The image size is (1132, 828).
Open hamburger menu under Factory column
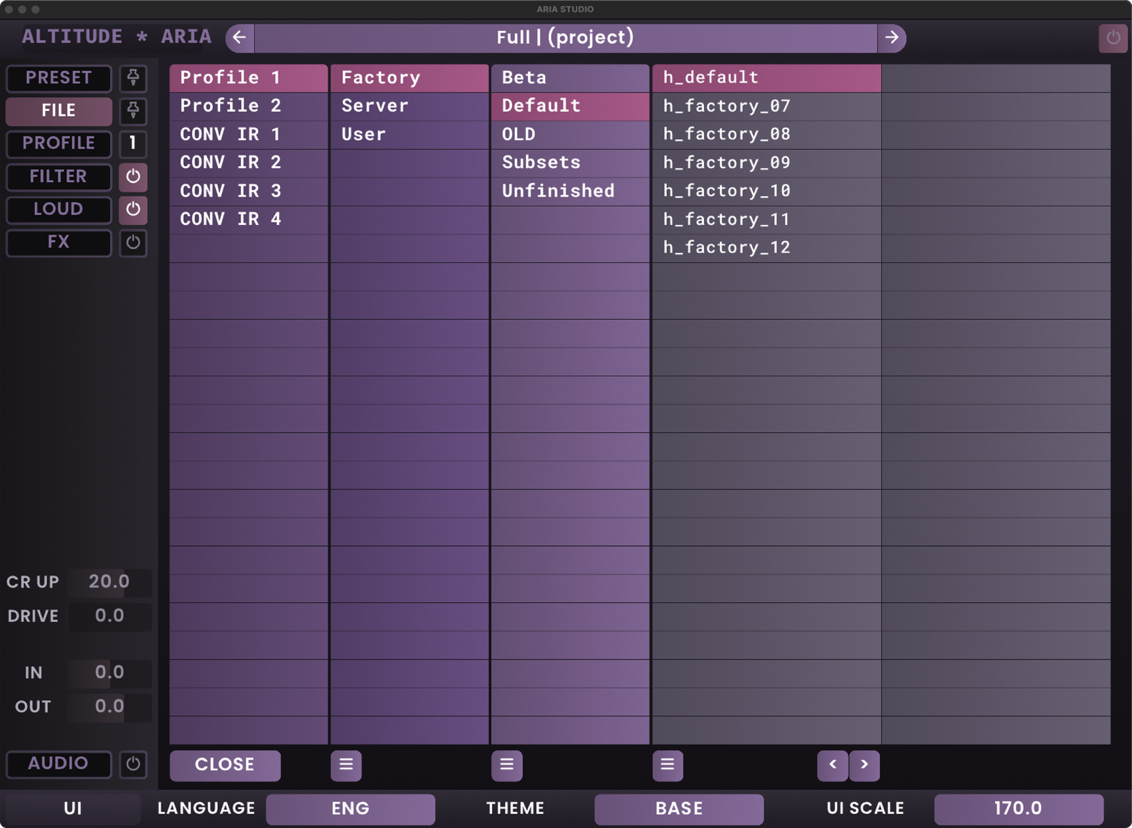click(x=346, y=765)
